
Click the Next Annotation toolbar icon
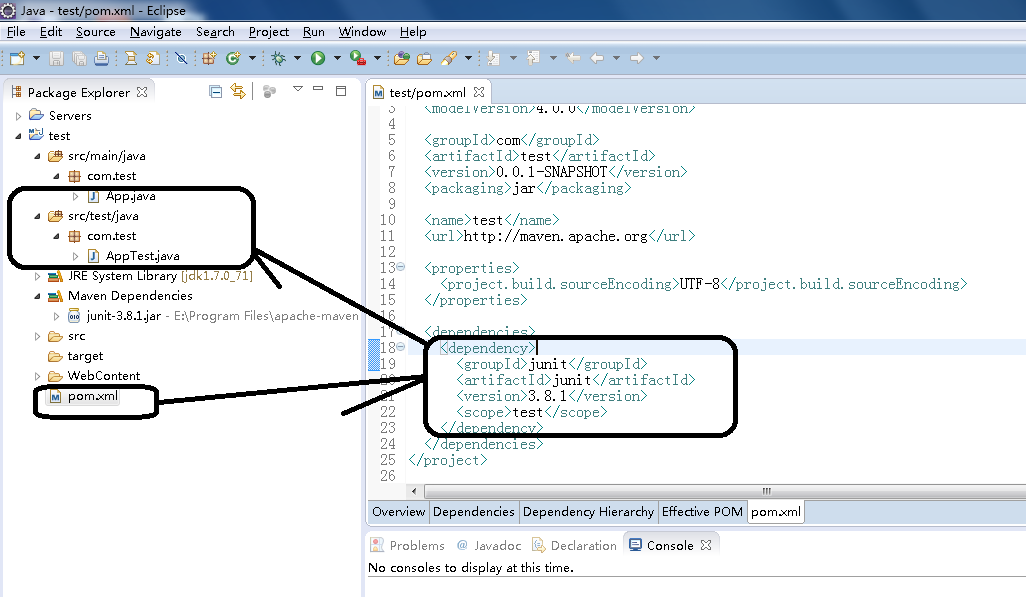(493, 58)
